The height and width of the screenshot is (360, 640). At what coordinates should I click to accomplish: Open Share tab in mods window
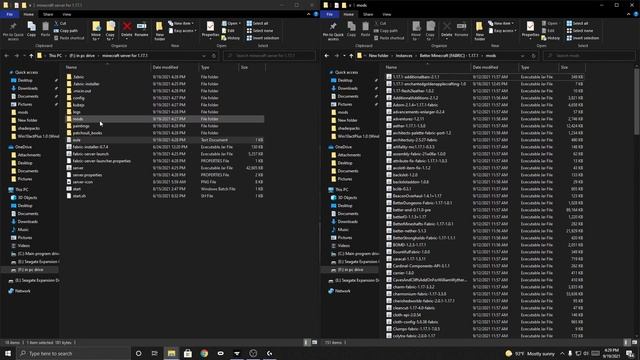(368, 14)
